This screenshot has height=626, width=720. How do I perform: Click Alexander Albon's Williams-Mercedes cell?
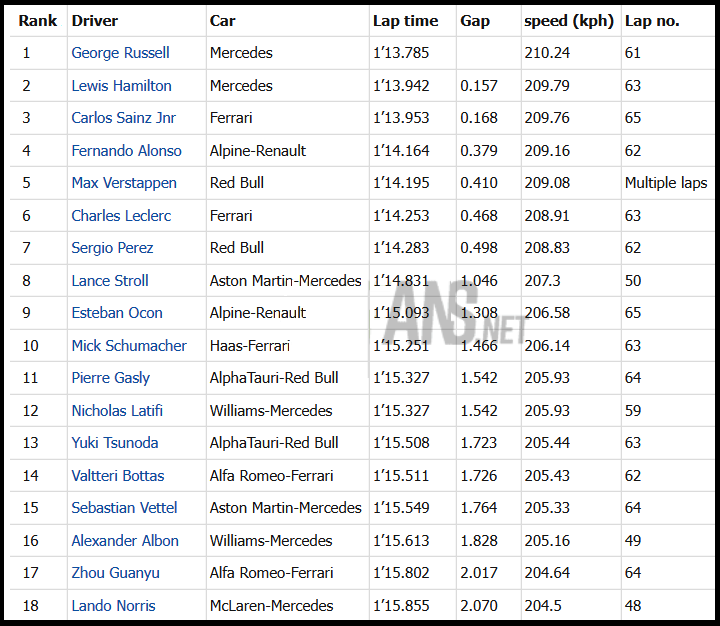(271, 541)
